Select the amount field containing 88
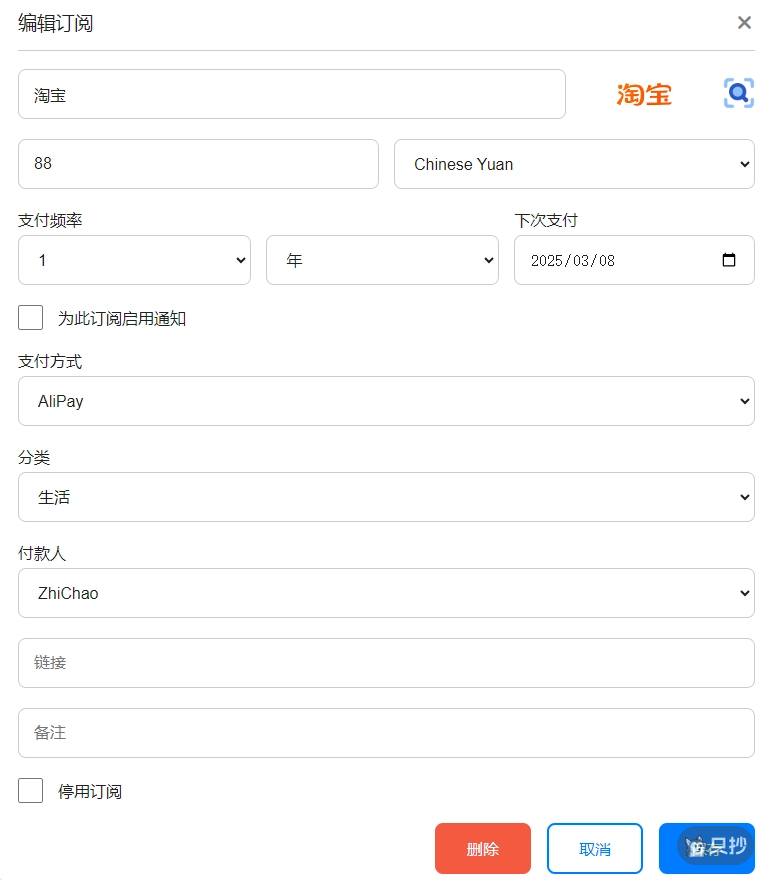Viewport: 769px width, 880px height. pyautogui.click(x=198, y=164)
